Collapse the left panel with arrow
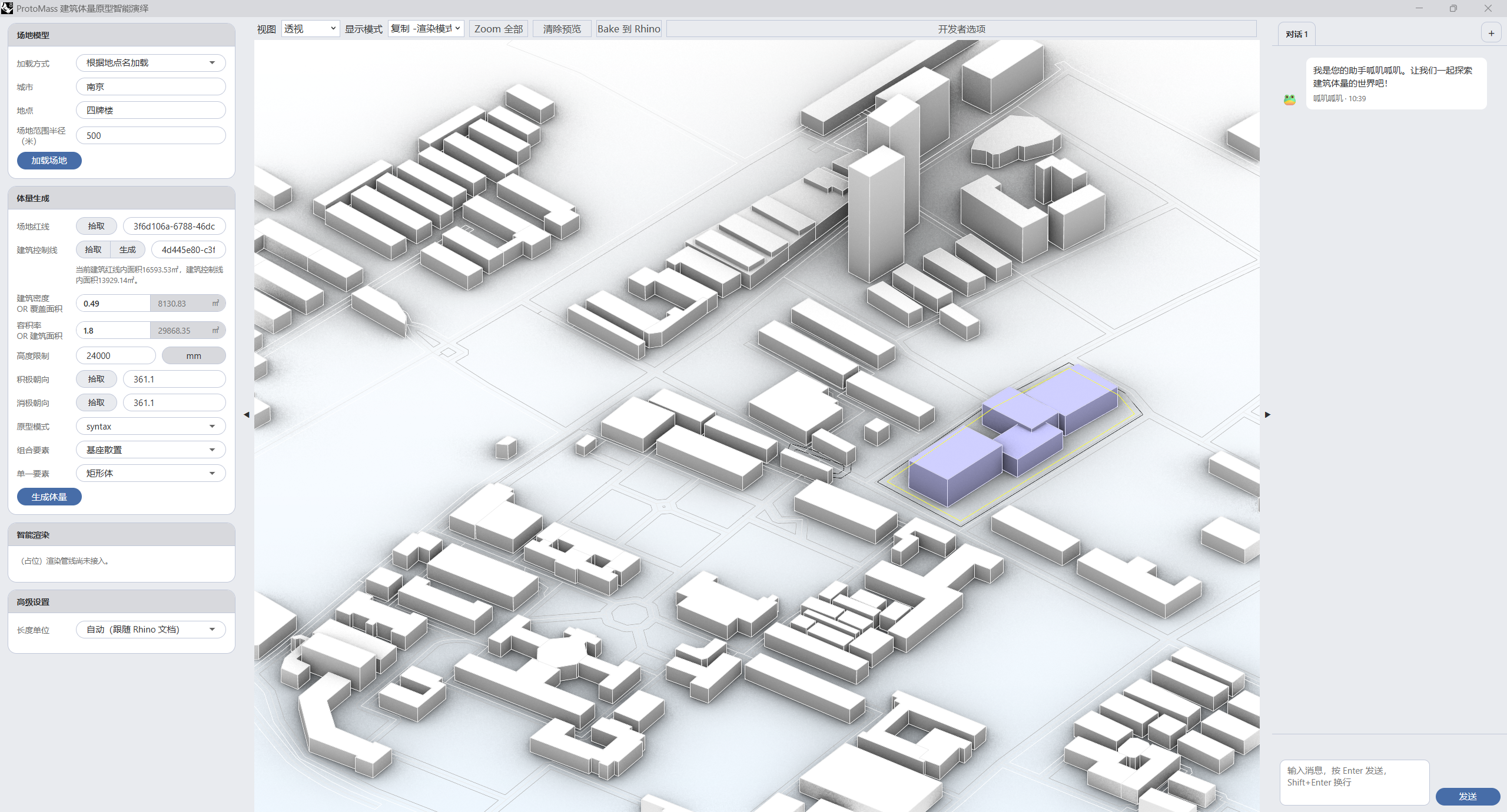Screen dimensions: 1507x812 [247, 415]
